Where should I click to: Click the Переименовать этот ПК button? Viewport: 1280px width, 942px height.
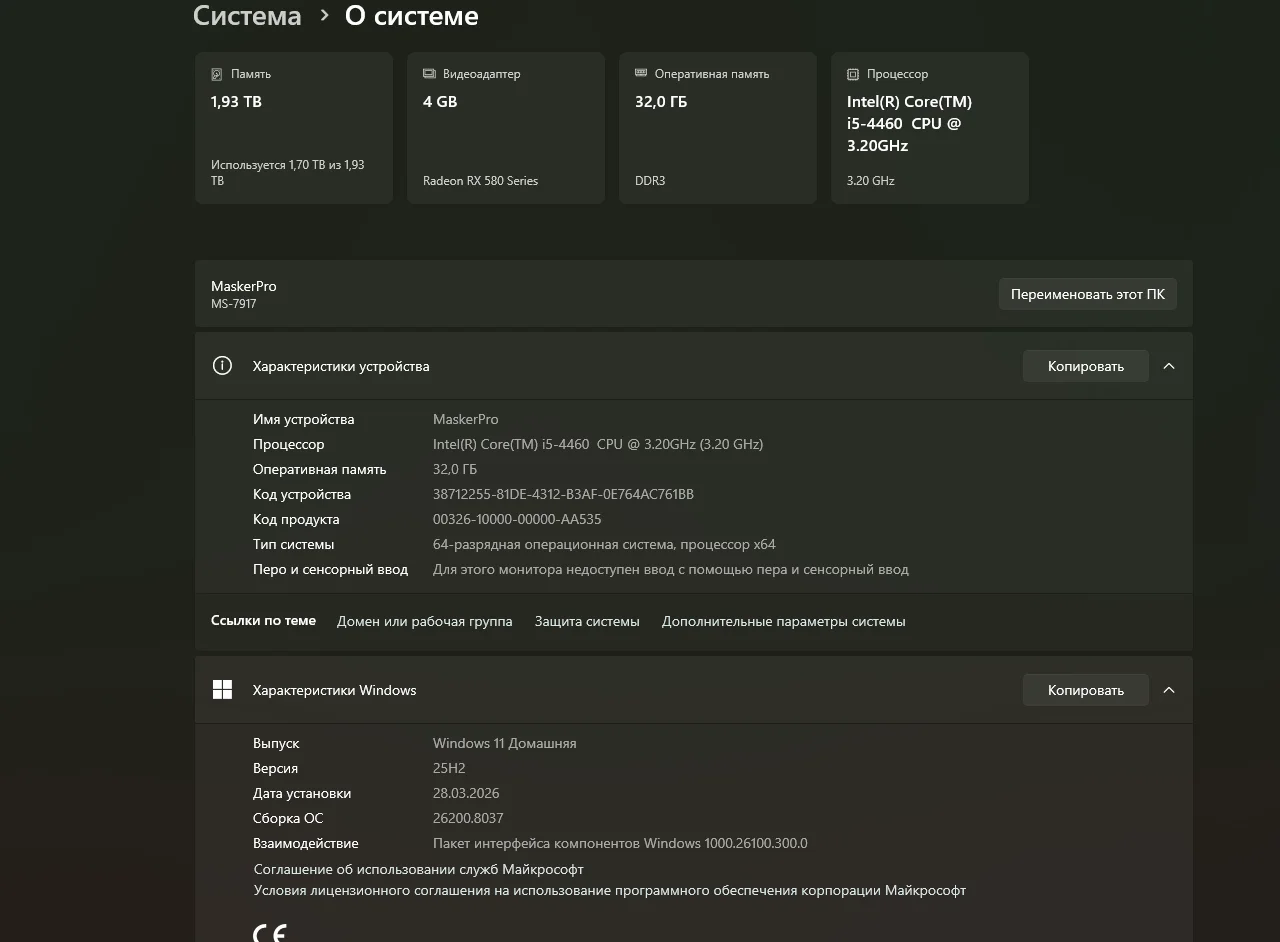click(1088, 294)
